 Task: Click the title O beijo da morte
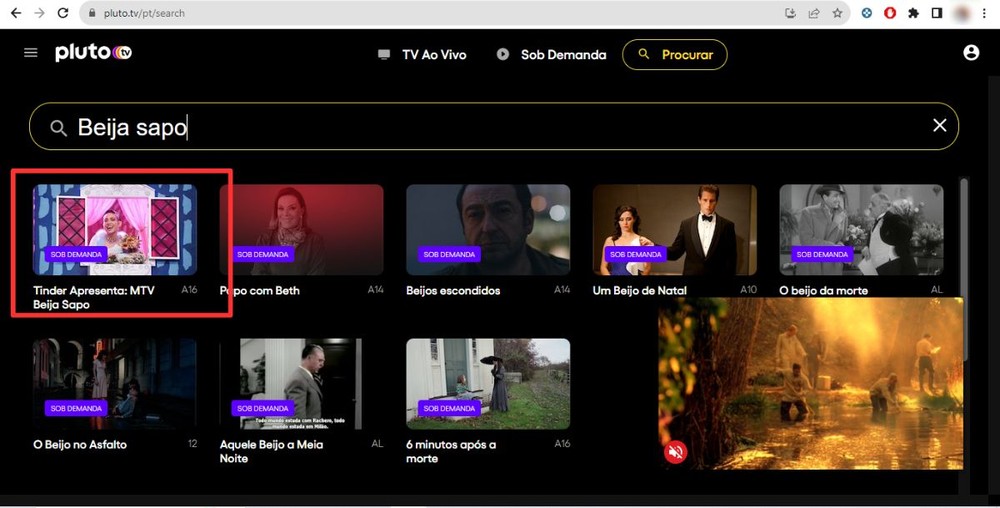click(823, 291)
